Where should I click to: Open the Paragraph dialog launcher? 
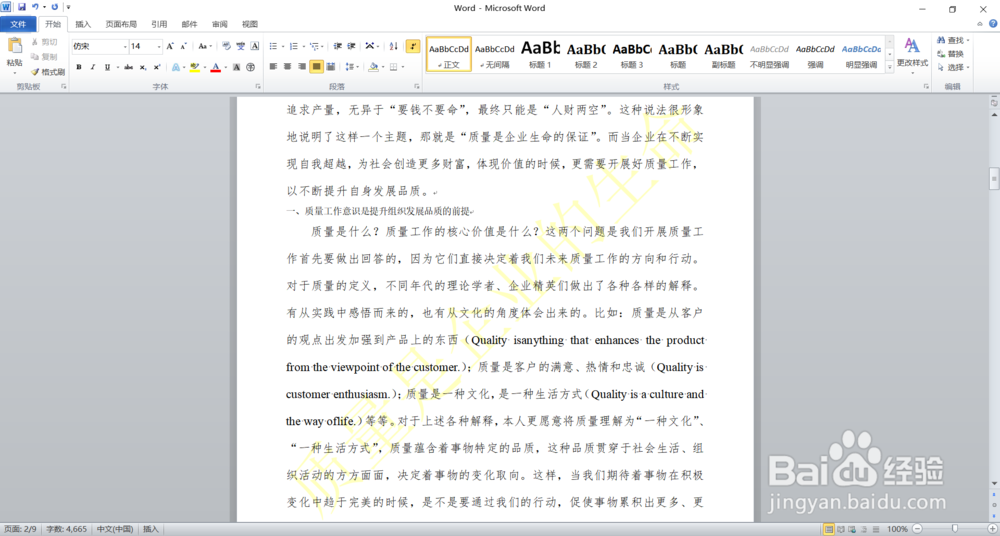(416, 86)
